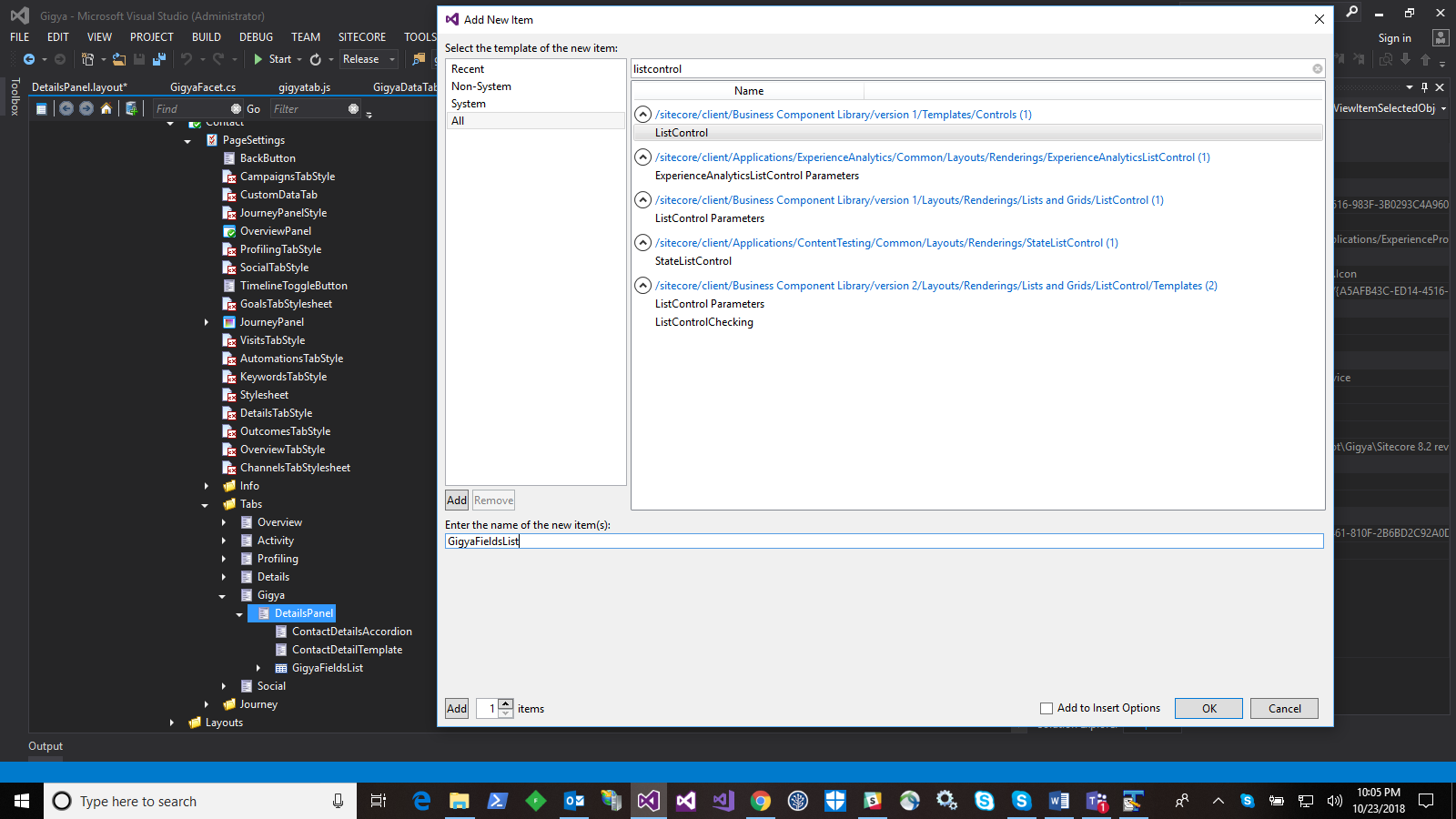Viewport: 1456px width, 819px height.
Task: Open Chrome from the taskbar
Action: point(760,801)
